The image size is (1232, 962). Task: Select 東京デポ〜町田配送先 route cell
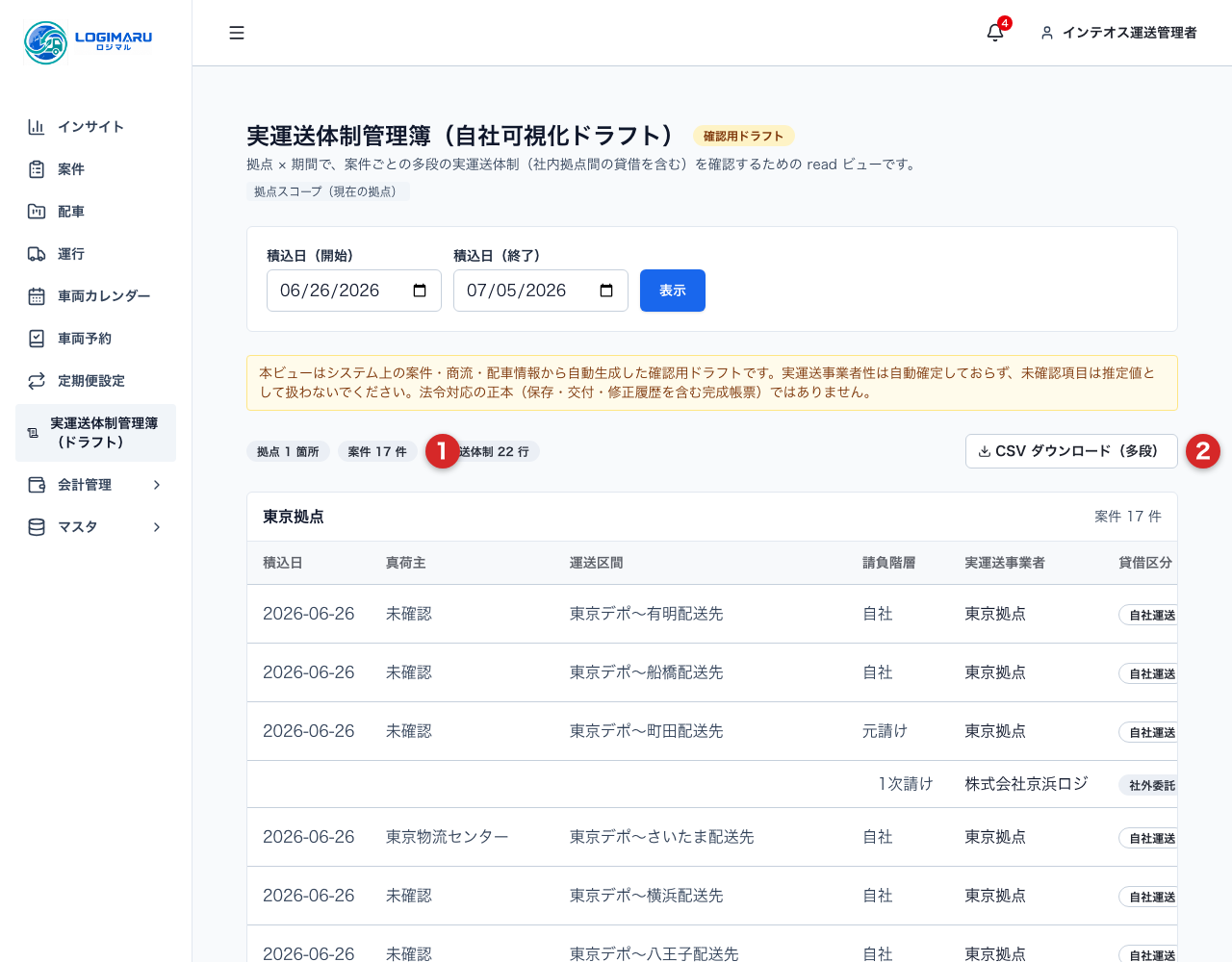click(x=647, y=731)
